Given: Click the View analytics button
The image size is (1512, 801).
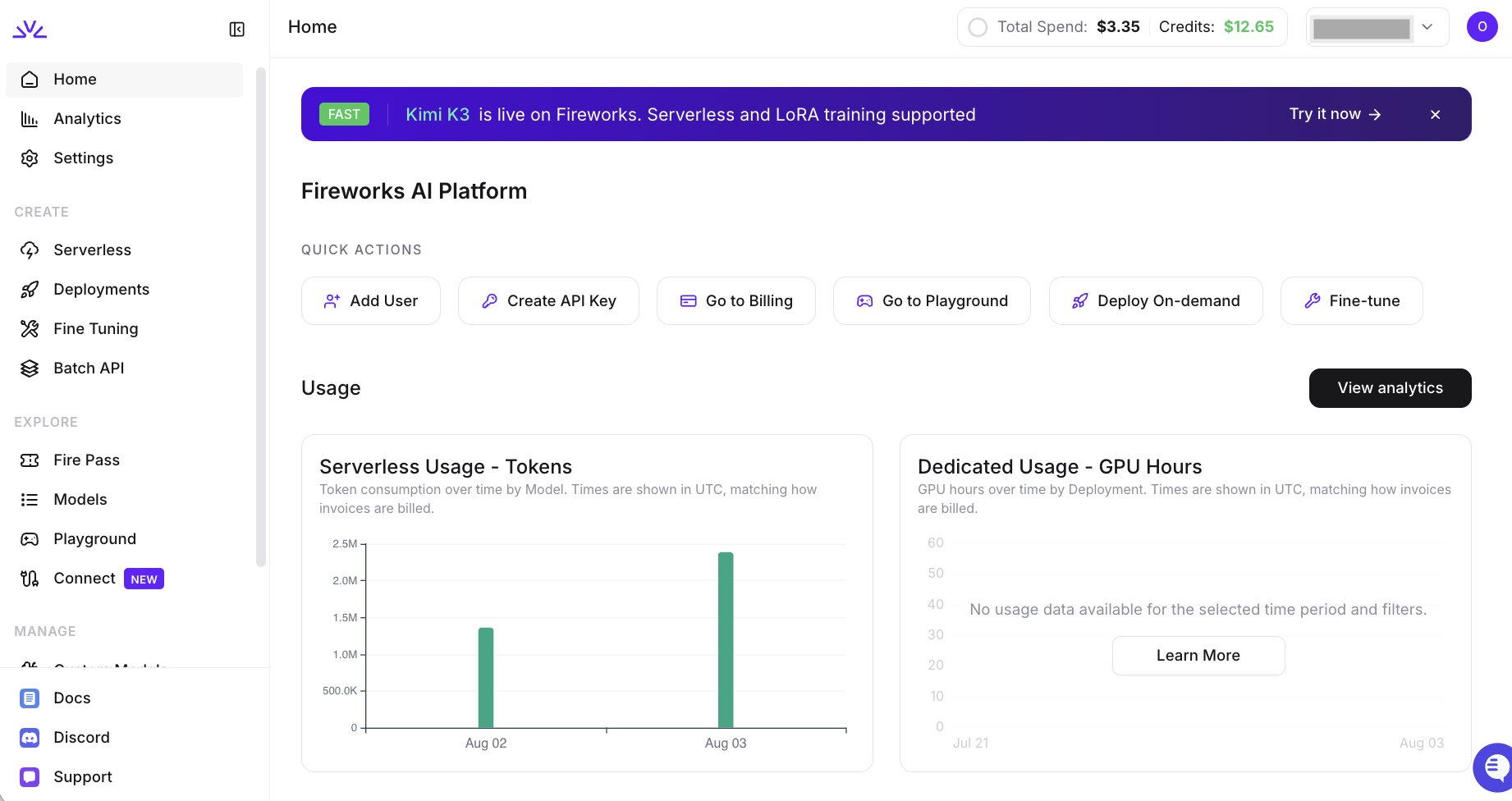Looking at the screenshot, I should (1391, 388).
